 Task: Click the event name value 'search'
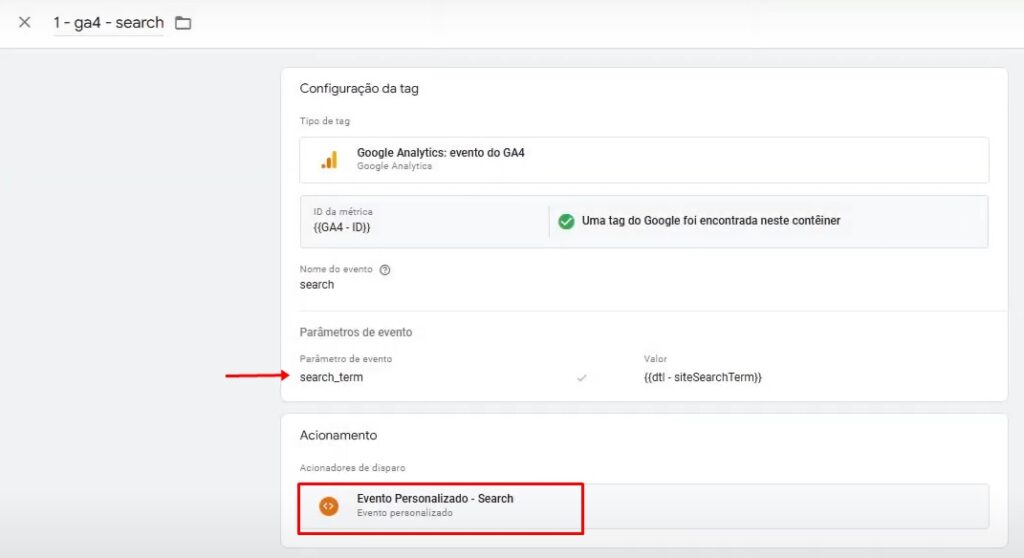[317, 285]
